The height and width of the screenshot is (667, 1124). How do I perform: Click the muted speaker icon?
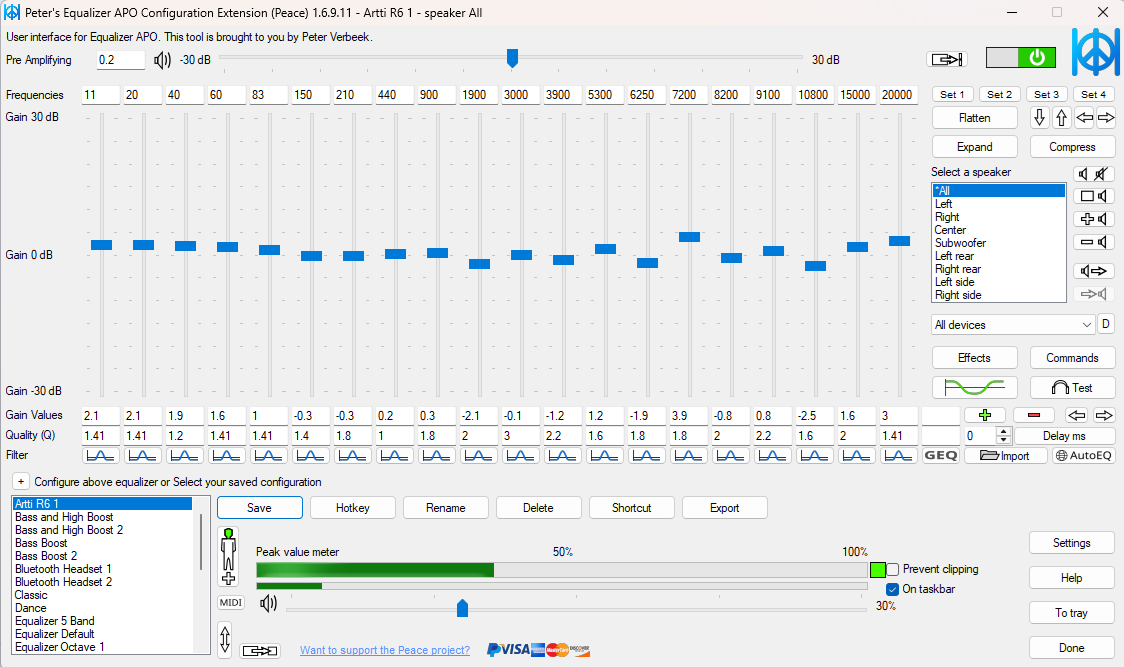pyautogui.click(x=1102, y=174)
